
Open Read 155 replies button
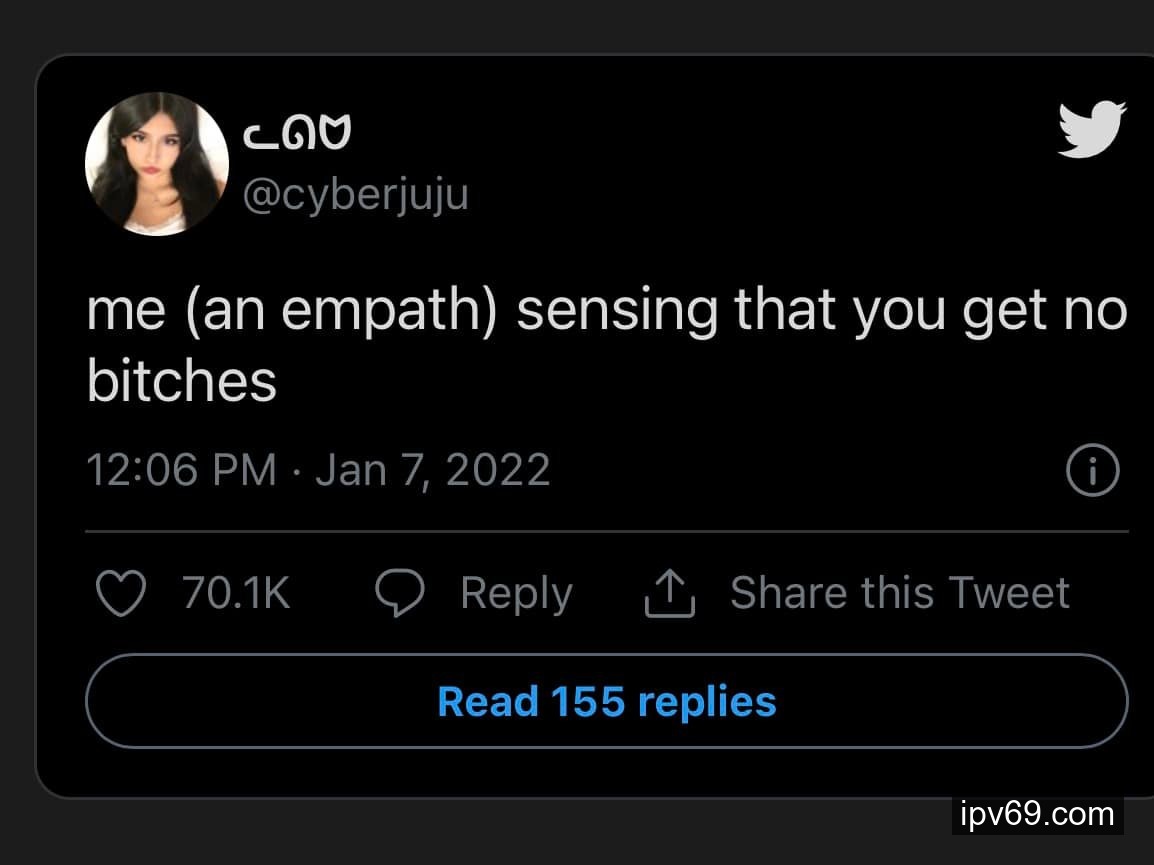click(x=606, y=701)
